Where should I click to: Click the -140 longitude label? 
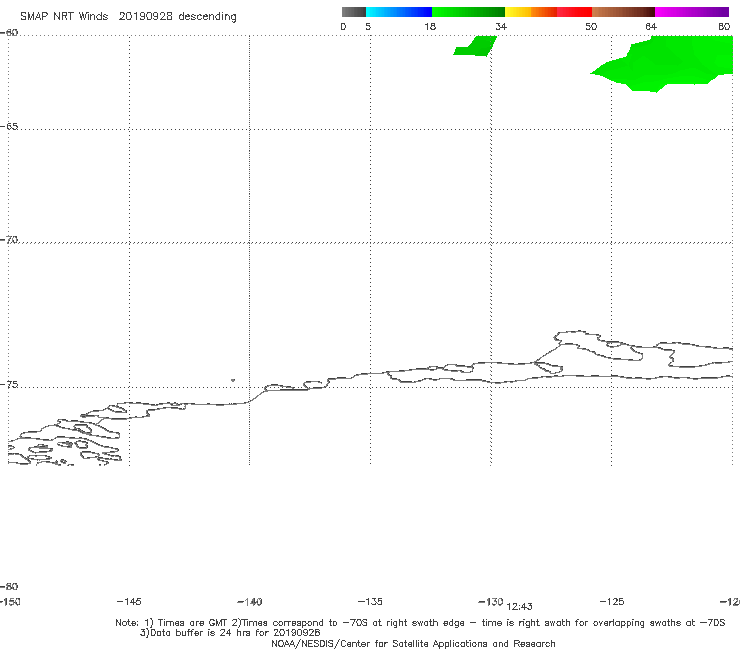coord(250,602)
